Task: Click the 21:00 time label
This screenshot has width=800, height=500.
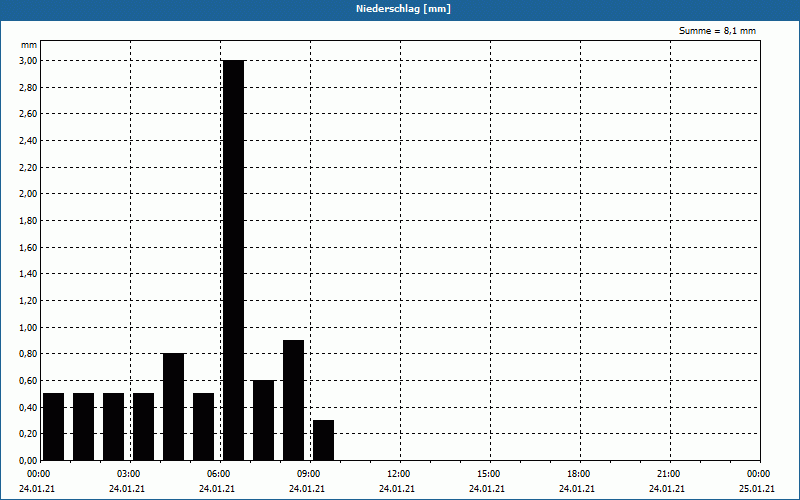Action: click(x=668, y=474)
